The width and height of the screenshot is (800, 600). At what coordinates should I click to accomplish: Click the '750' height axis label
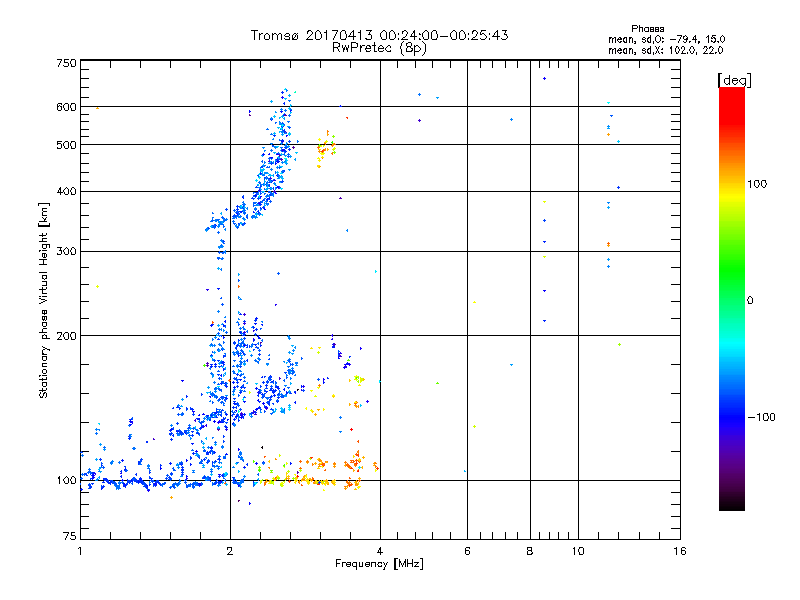[66, 63]
